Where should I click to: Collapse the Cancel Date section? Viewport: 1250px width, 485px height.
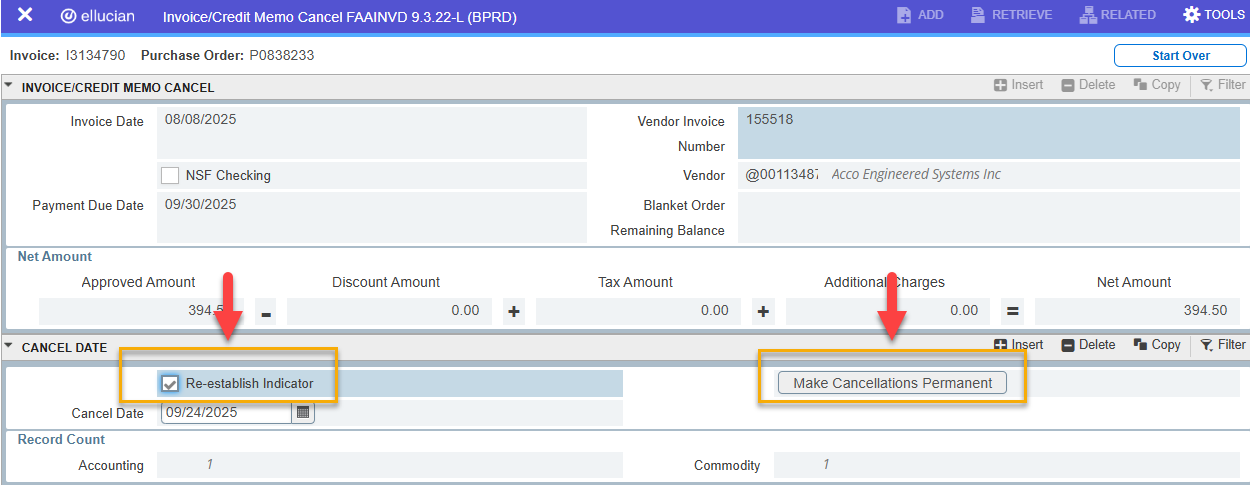pos(10,347)
